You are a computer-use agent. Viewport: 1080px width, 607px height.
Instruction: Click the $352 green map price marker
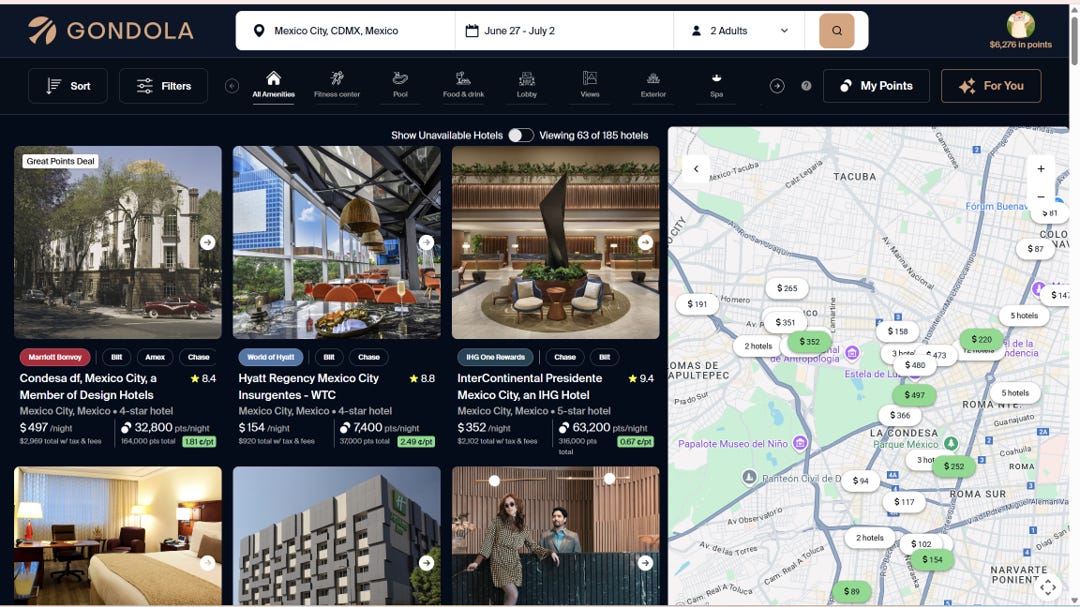809,342
